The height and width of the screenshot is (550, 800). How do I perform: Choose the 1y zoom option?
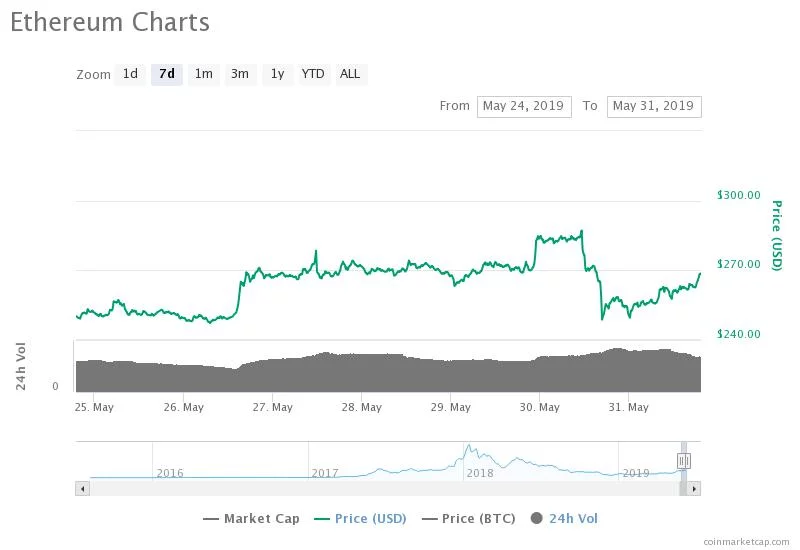point(277,74)
